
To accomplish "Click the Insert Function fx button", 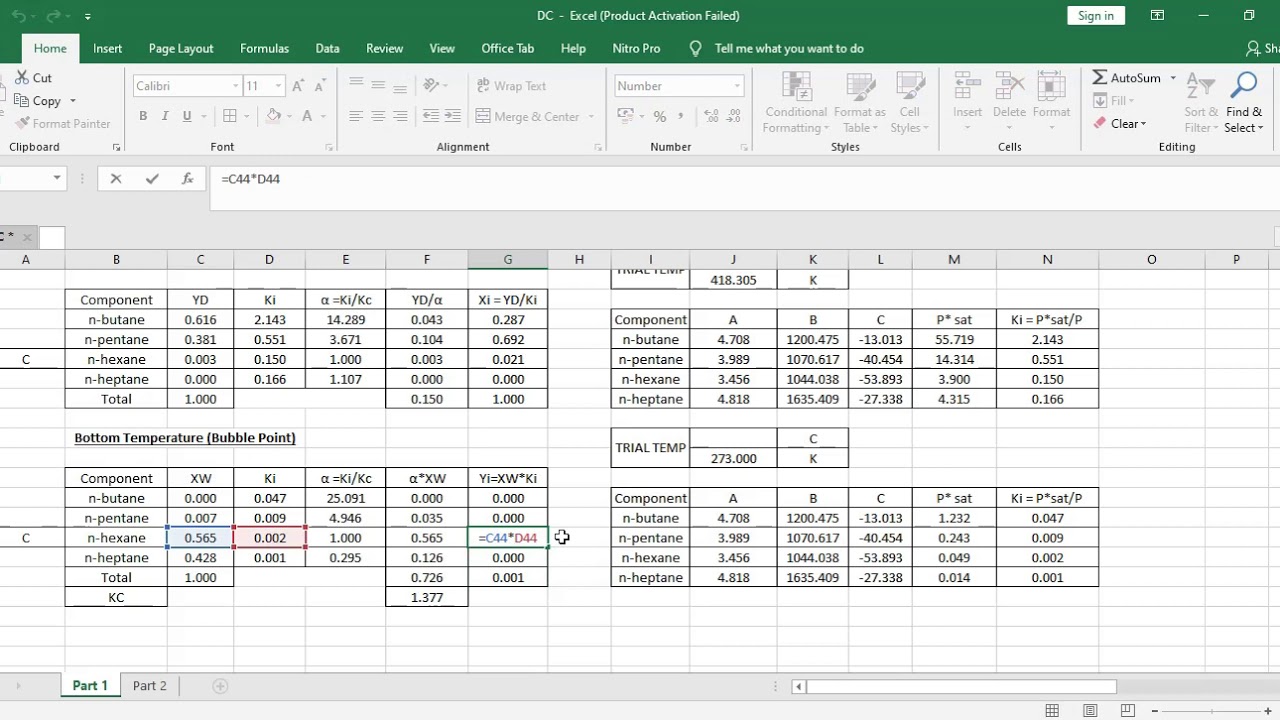I will (187, 179).
